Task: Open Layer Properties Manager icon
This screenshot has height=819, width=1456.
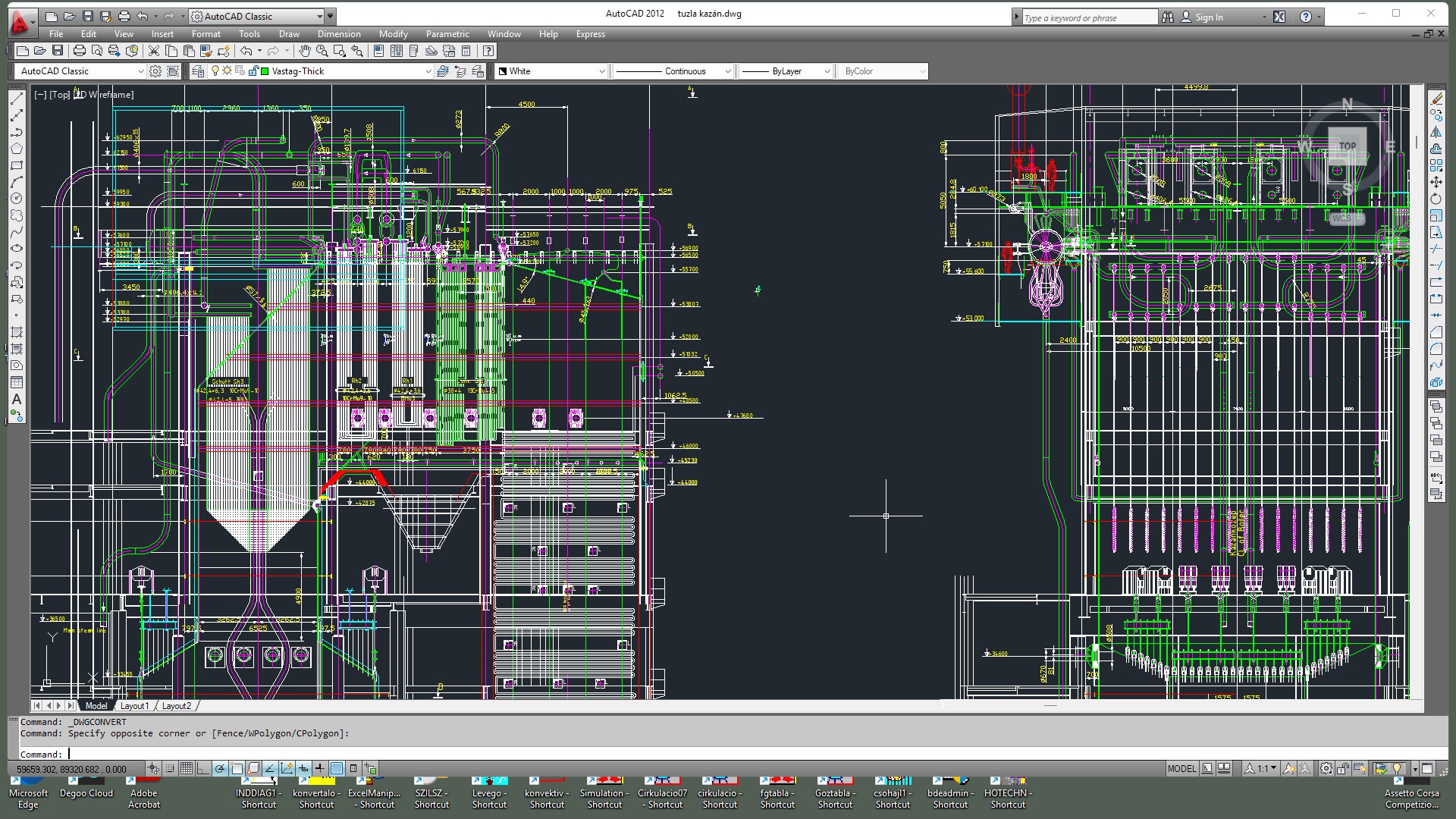Action: (x=198, y=71)
